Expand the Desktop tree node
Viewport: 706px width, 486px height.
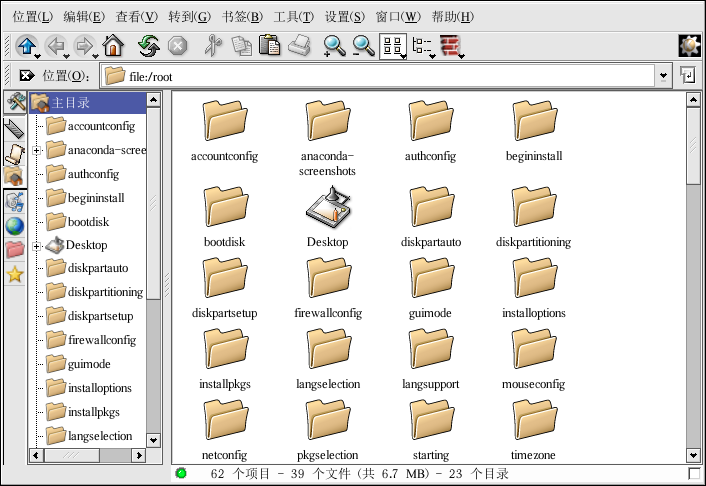pyautogui.click(x=37, y=246)
